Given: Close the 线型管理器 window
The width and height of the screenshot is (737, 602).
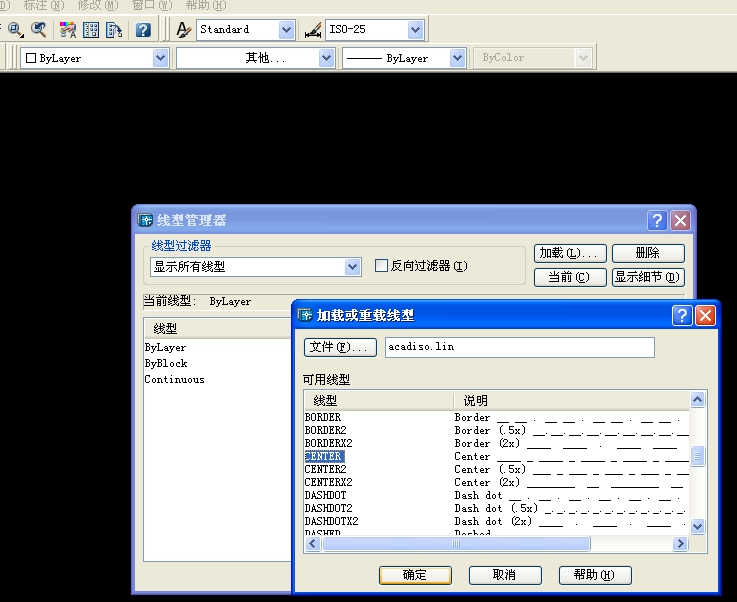Looking at the screenshot, I should pos(681,220).
